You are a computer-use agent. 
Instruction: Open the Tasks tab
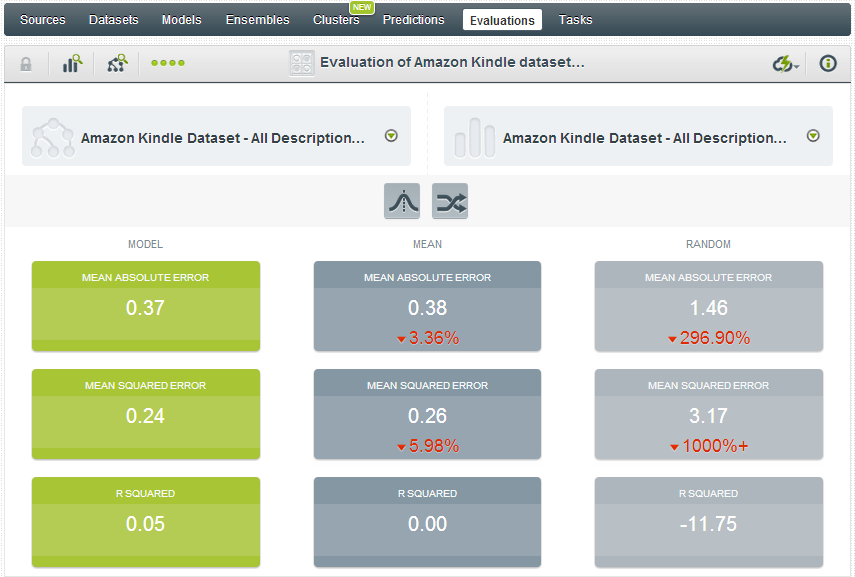575,20
